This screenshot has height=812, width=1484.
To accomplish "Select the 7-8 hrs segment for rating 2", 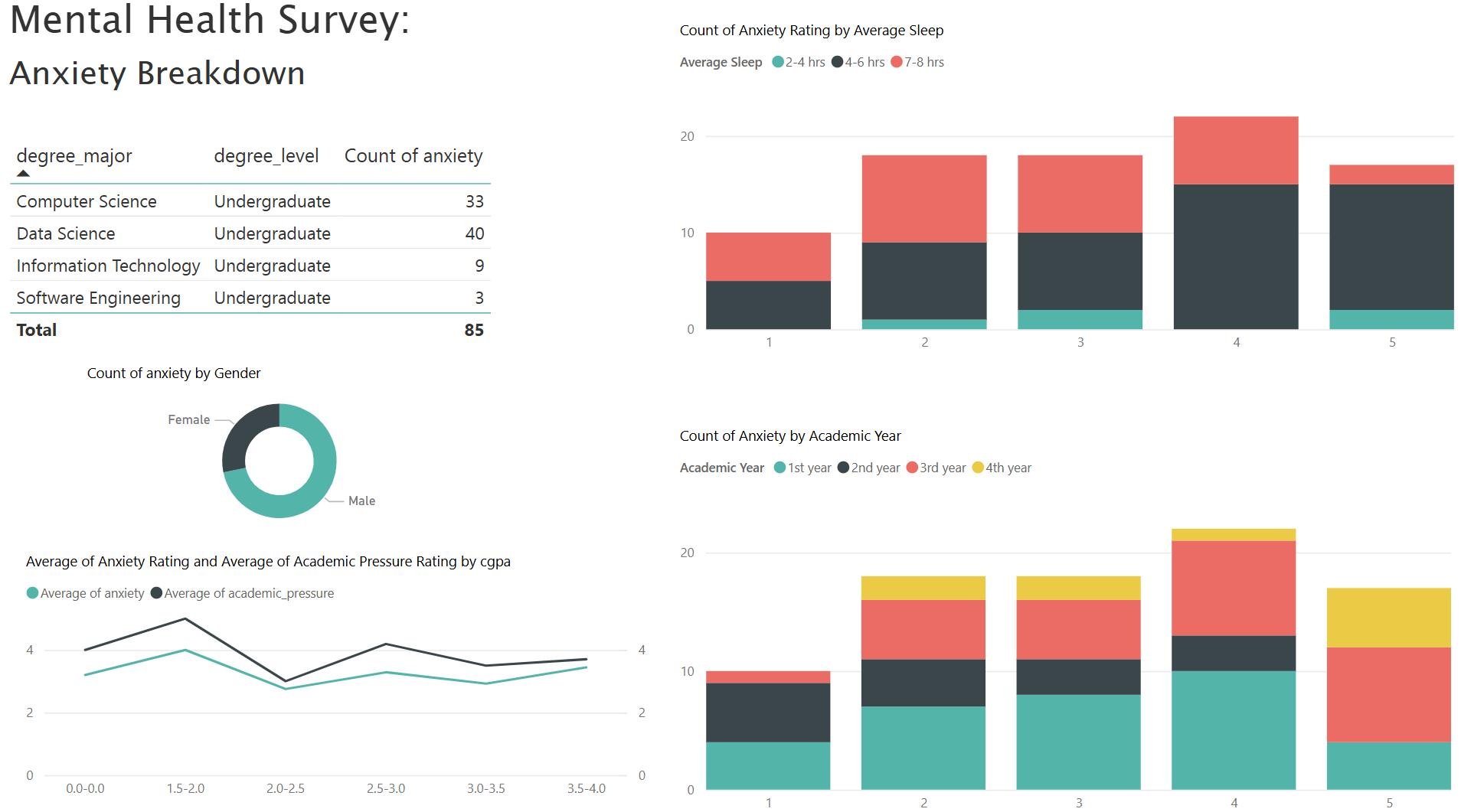I will pos(924,199).
